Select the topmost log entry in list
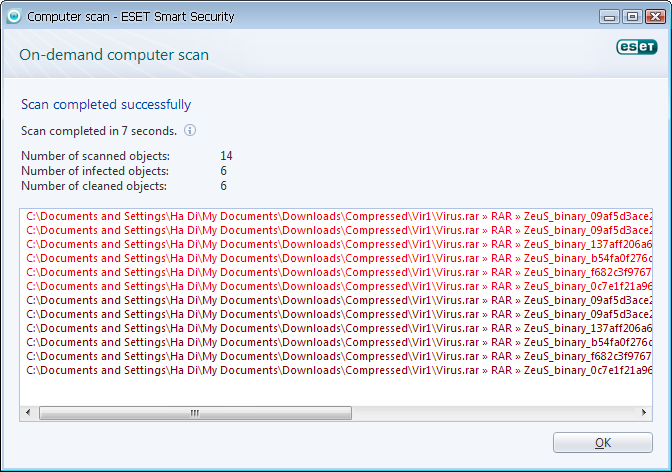This screenshot has height=472, width=672. click(x=339, y=216)
